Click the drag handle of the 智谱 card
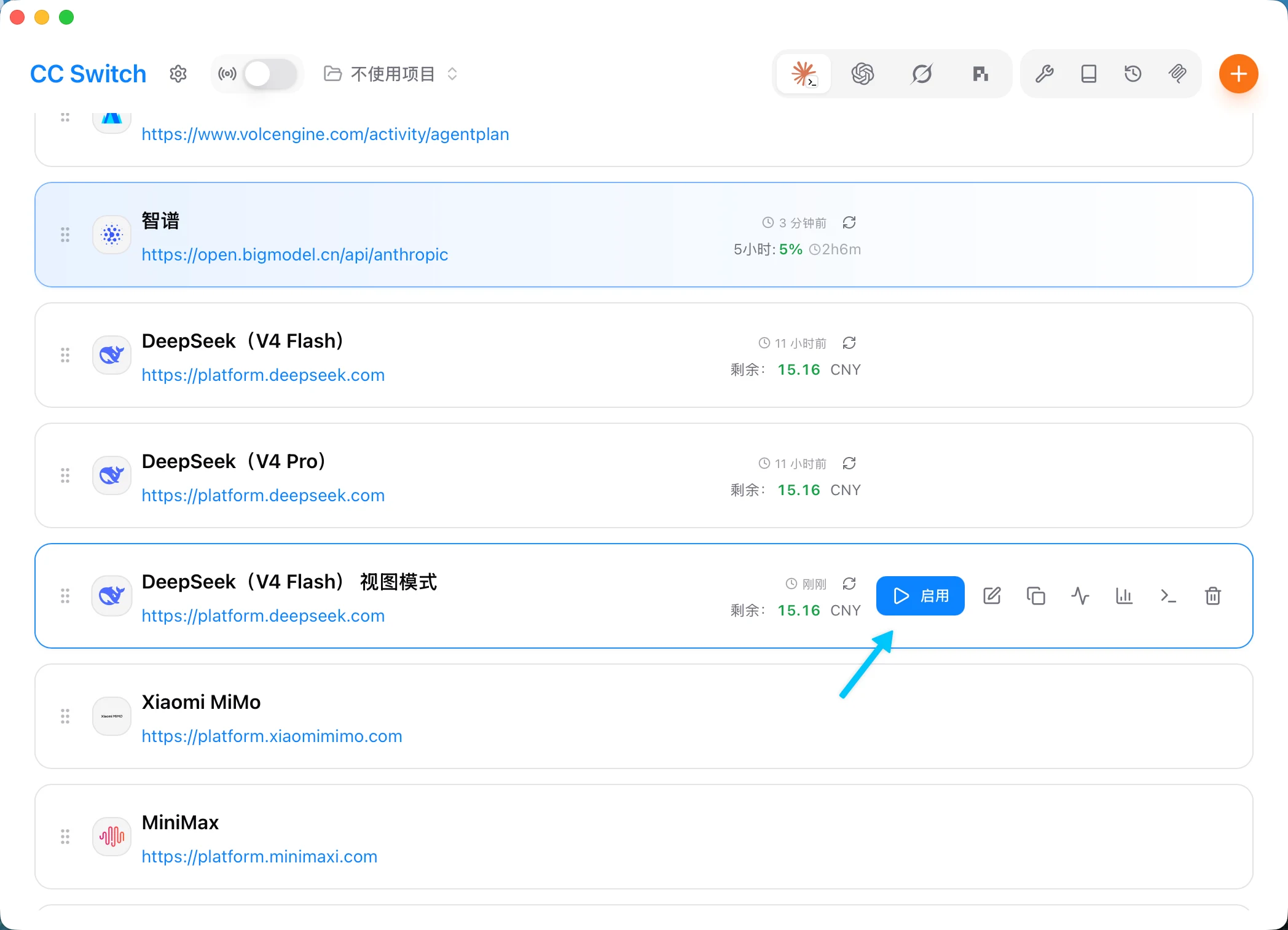Image resolution: width=1288 pixels, height=930 pixels. [65, 235]
